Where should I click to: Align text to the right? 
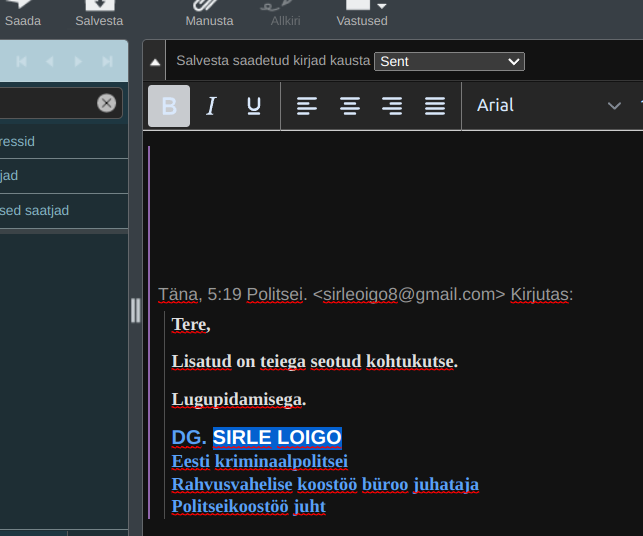(392, 106)
